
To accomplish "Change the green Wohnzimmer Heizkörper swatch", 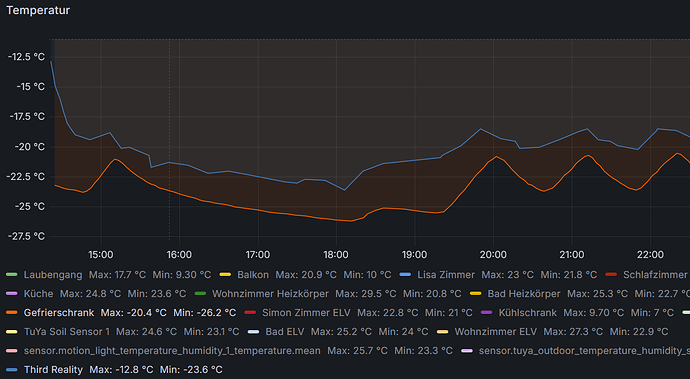I will pyautogui.click(x=200, y=294).
